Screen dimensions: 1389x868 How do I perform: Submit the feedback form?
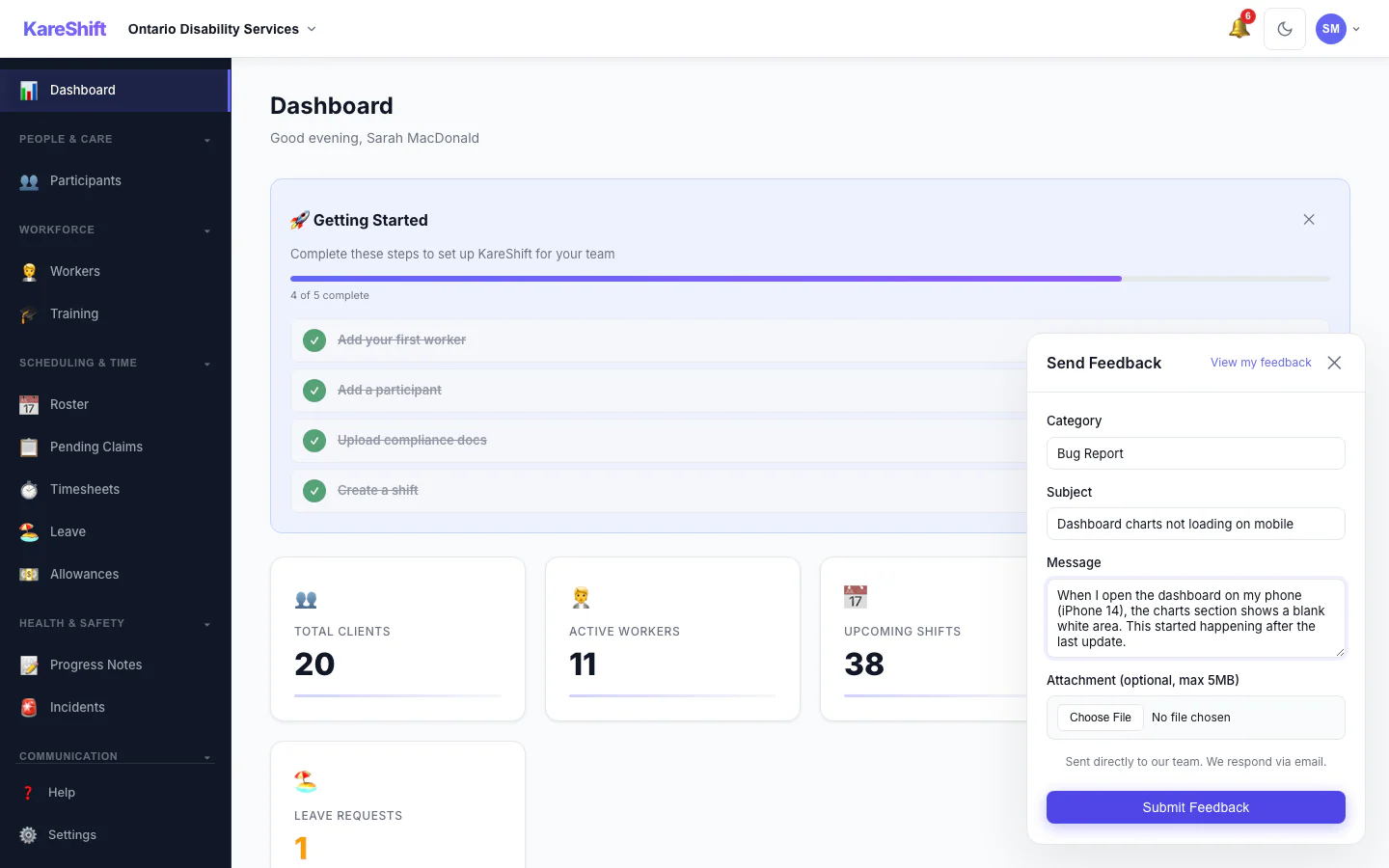pyautogui.click(x=1196, y=807)
